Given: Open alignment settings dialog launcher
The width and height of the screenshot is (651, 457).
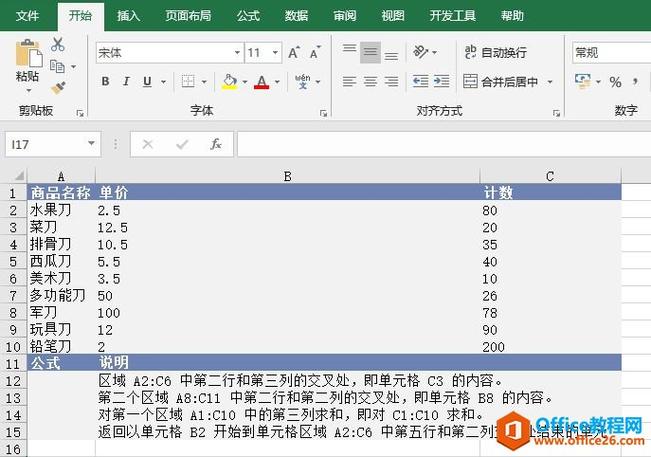Looking at the screenshot, I should [x=556, y=113].
